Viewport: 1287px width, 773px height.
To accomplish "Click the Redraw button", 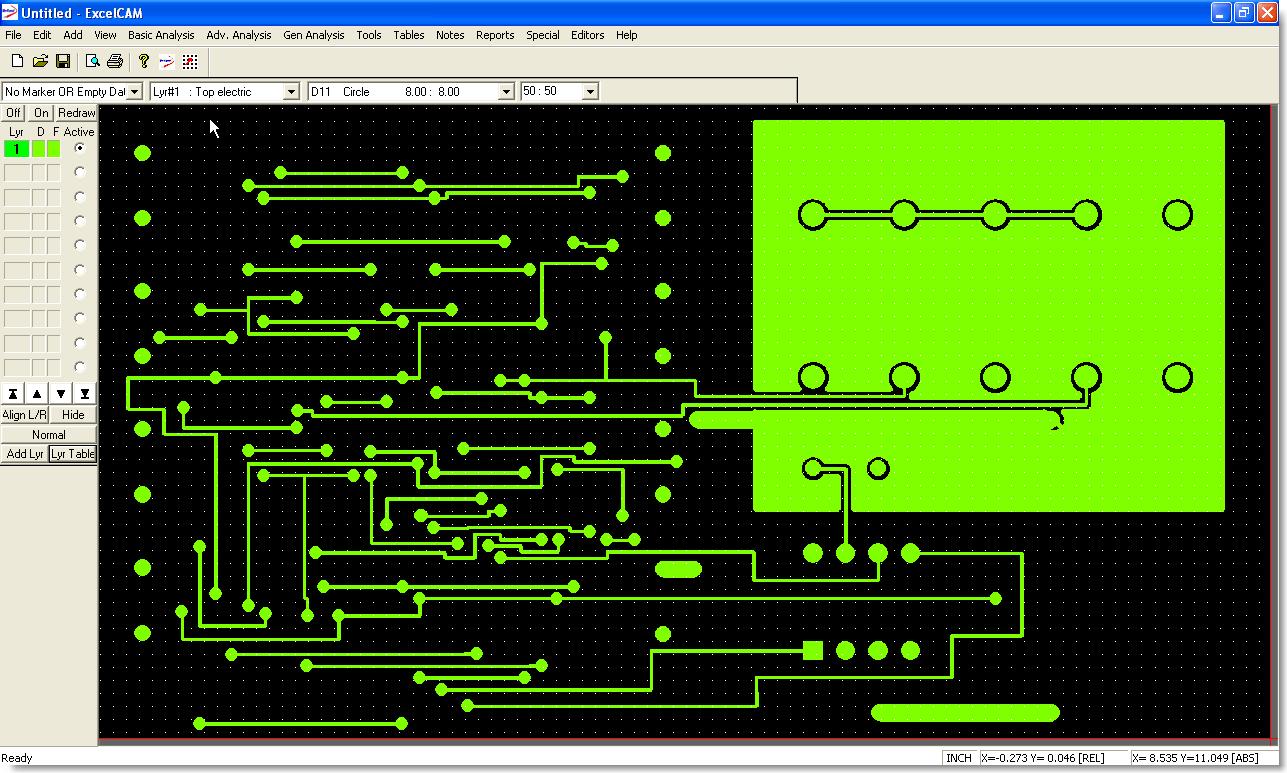I will click(x=76, y=113).
